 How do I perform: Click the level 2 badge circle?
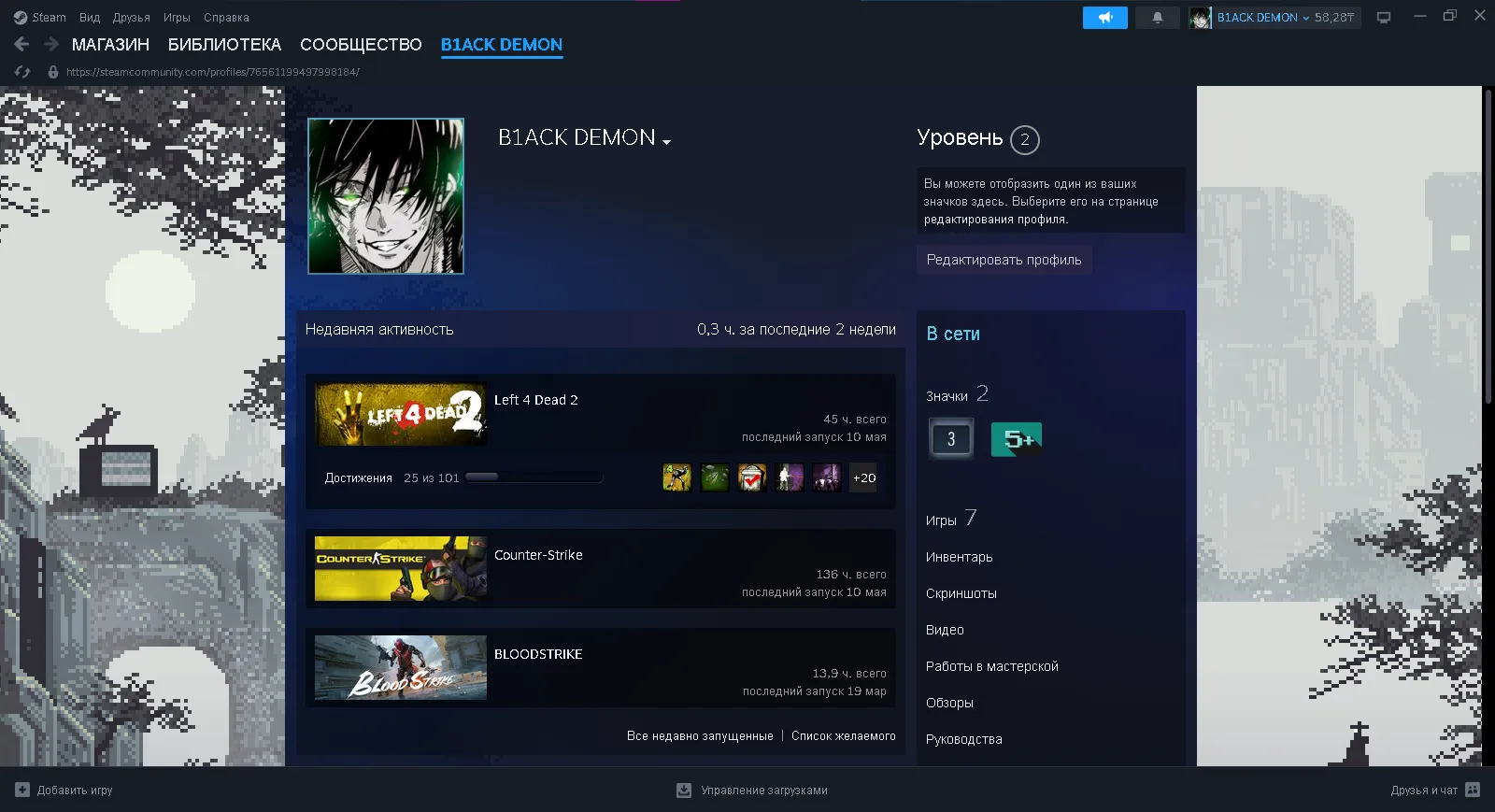[x=1025, y=139]
